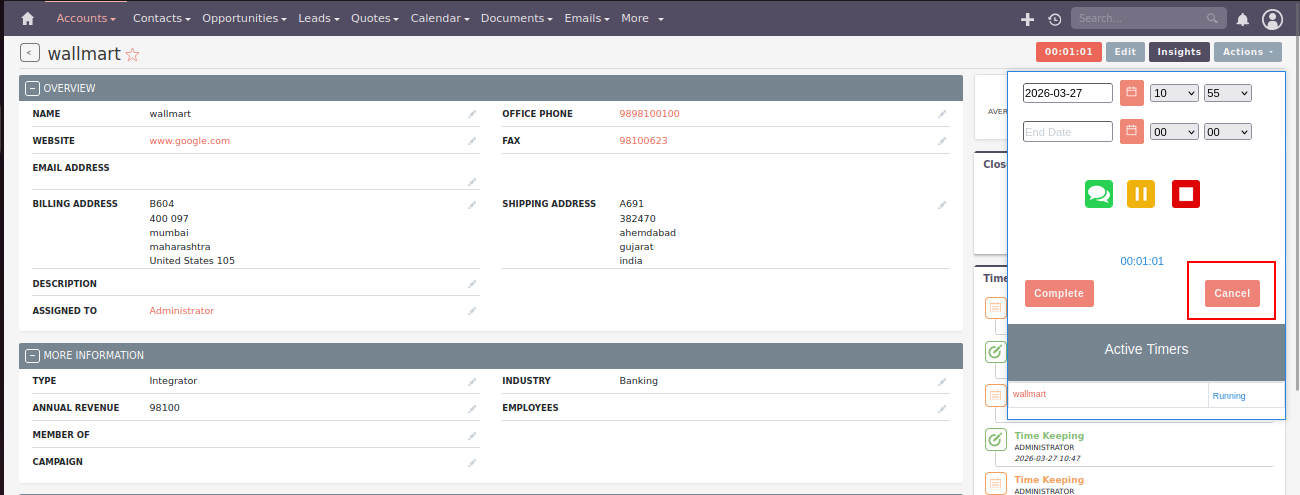Open the start minute dropdown showing 55
This screenshot has width=1300, height=495.
[x=1228, y=93]
